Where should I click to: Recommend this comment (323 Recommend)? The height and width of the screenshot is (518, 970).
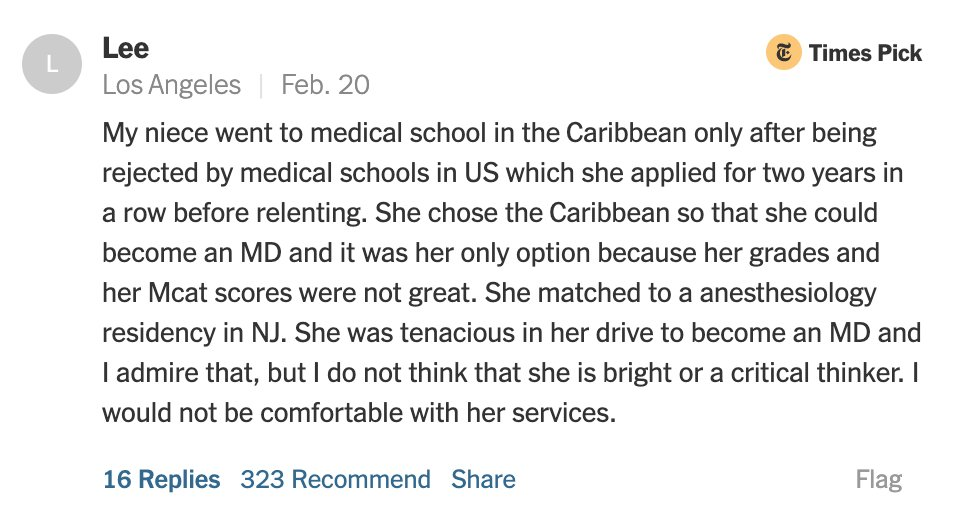(x=336, y=480)
